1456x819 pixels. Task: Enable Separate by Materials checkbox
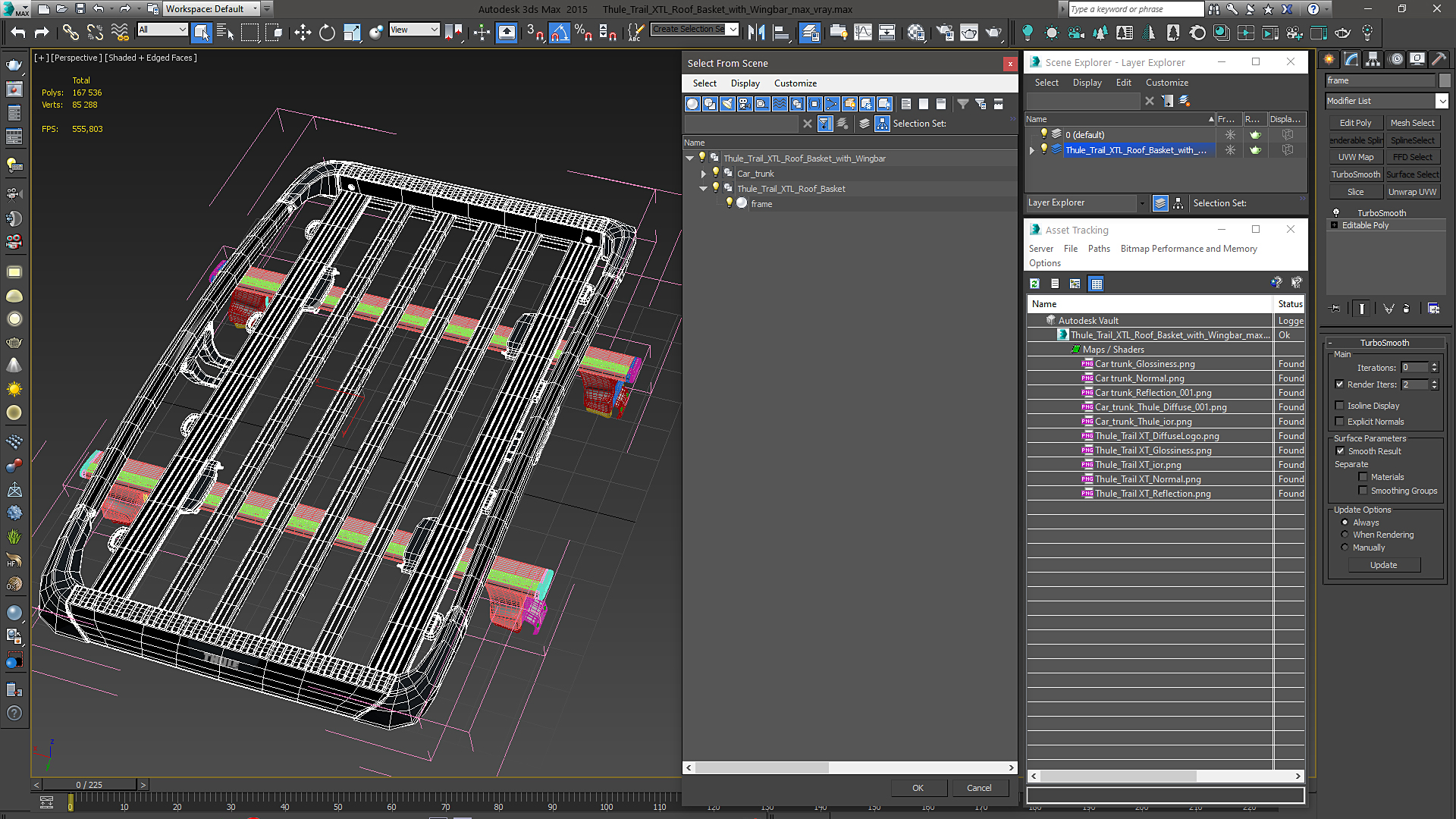[x=1363, y=477]
